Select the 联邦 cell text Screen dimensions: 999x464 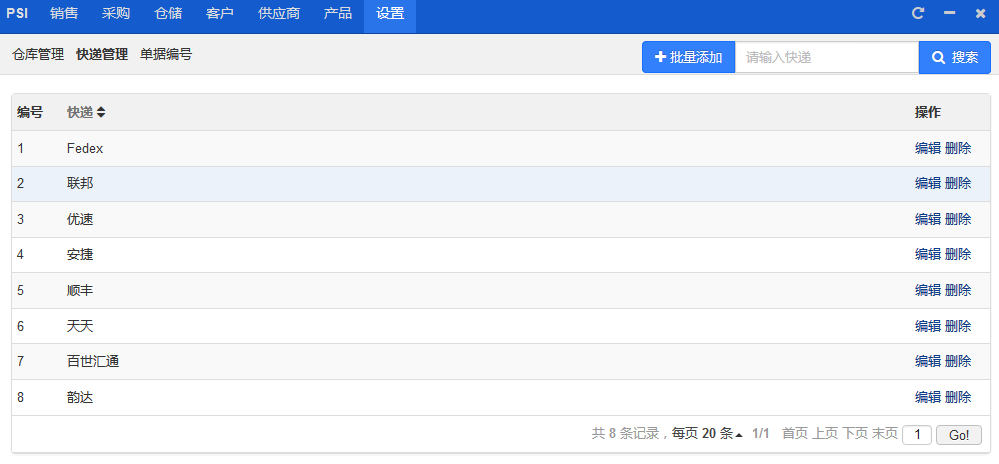coord(80,184)
